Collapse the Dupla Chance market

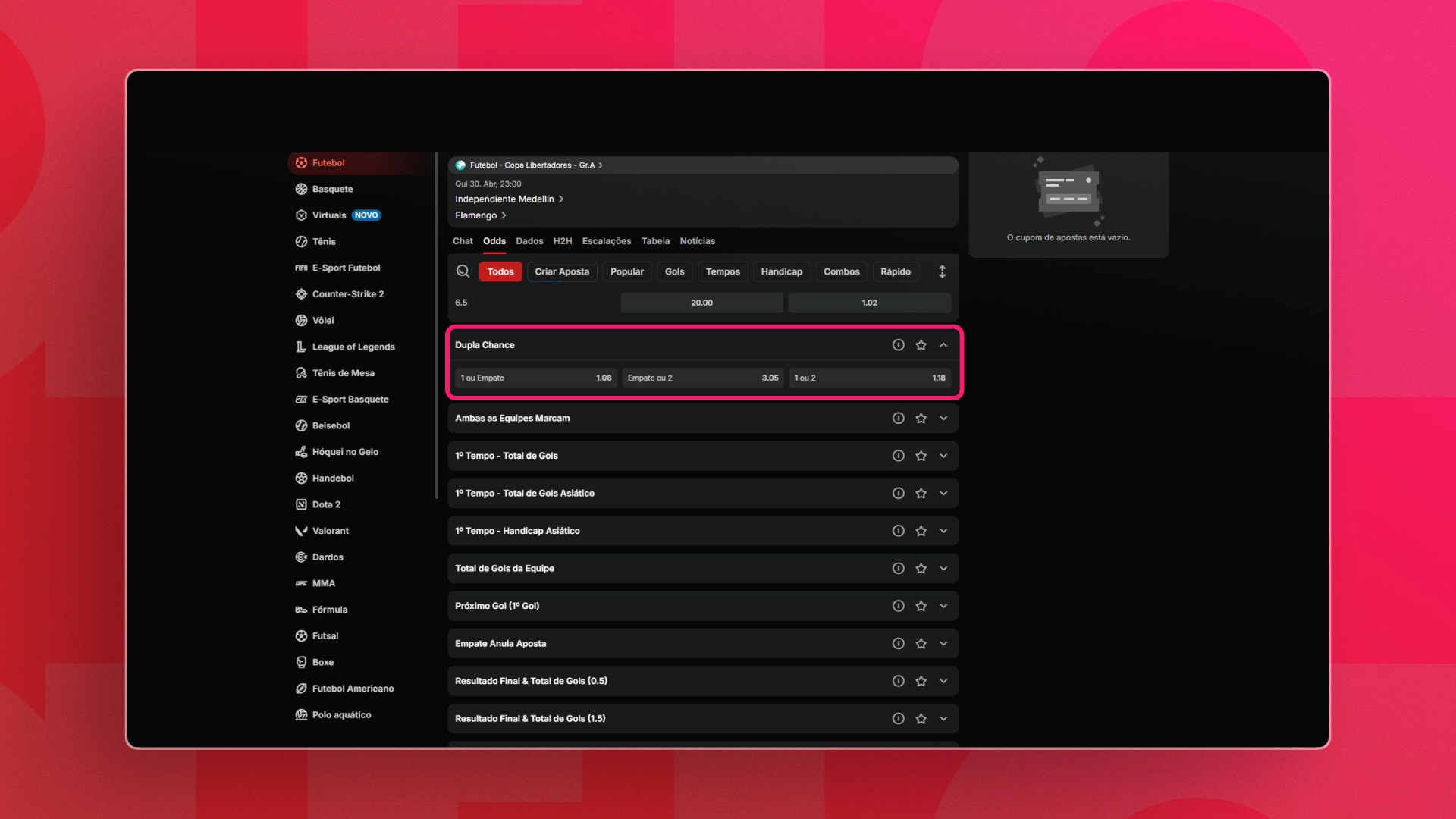(x=943, y=345)
